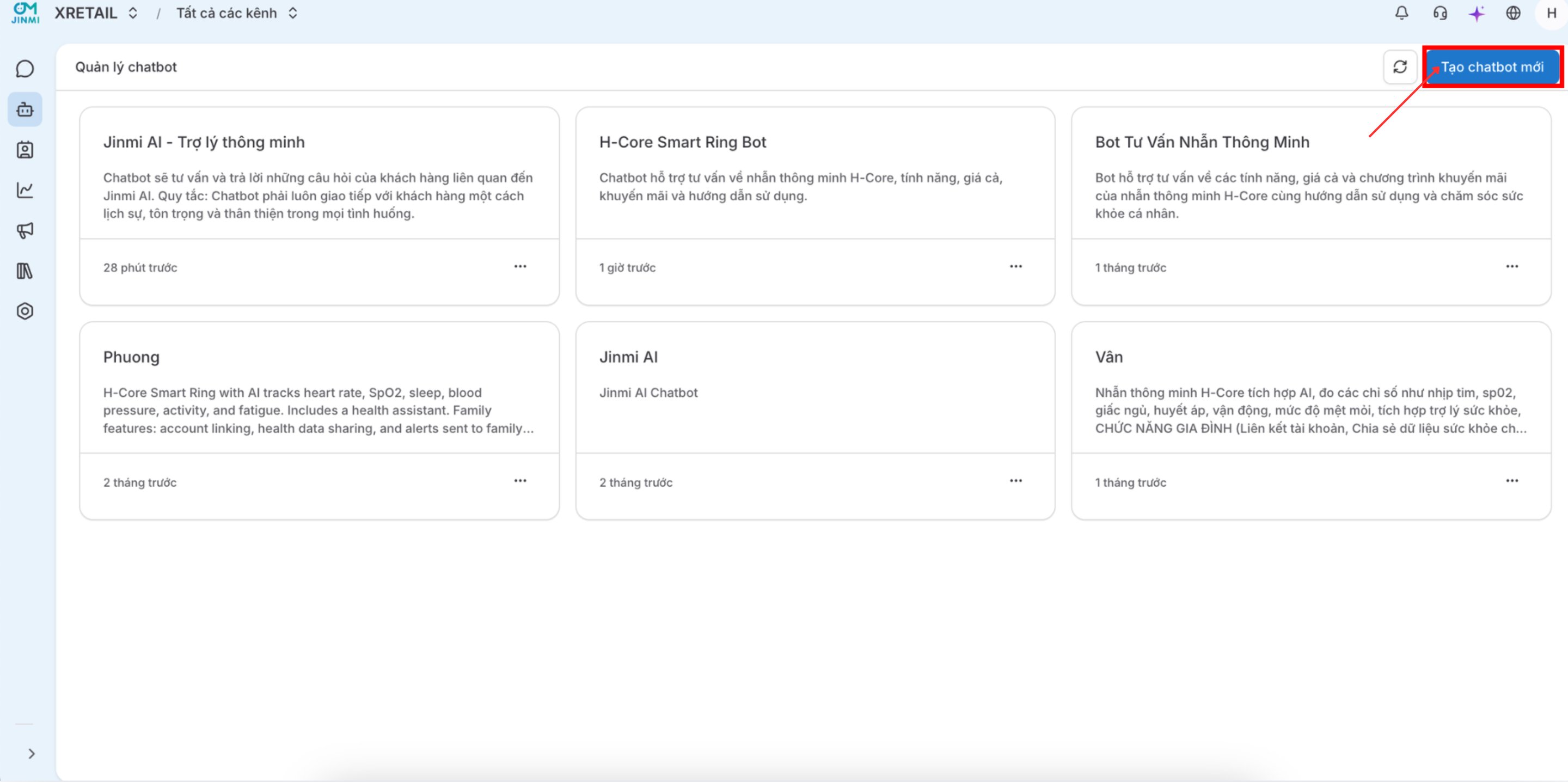The height and width of the screenshot is (782, 1568).
Task: Open the megaphone campaigns sidebar icon
Action: pos(24,230)
